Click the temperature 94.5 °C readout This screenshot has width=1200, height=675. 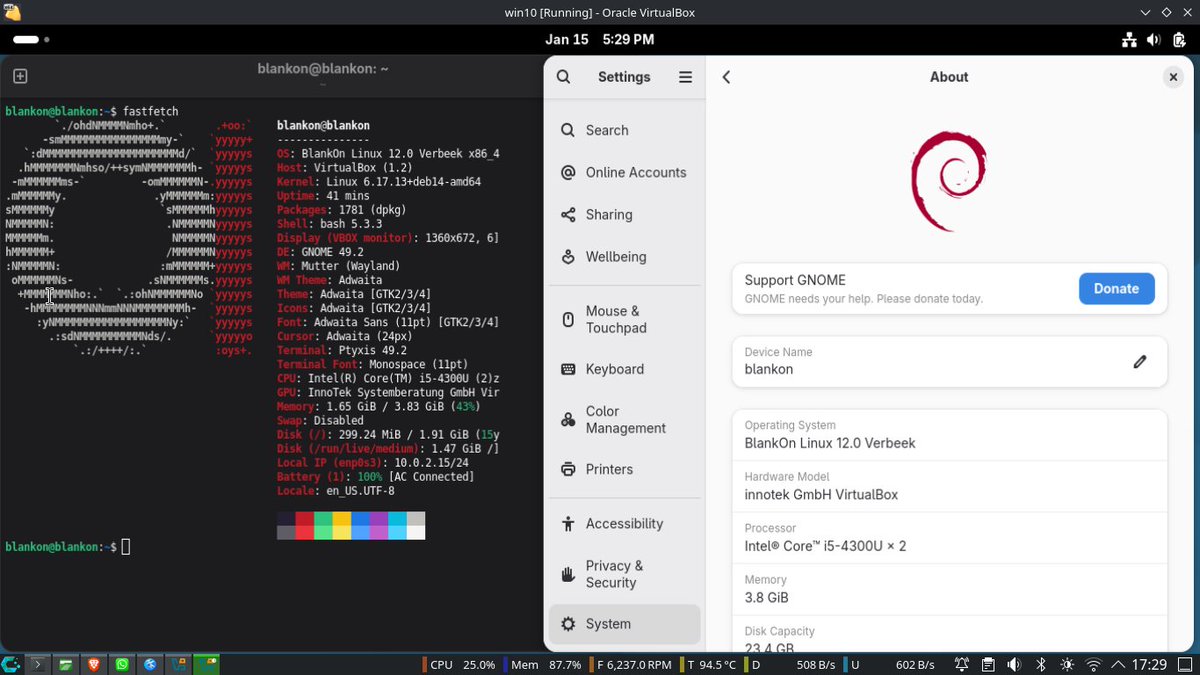point(709,664)
